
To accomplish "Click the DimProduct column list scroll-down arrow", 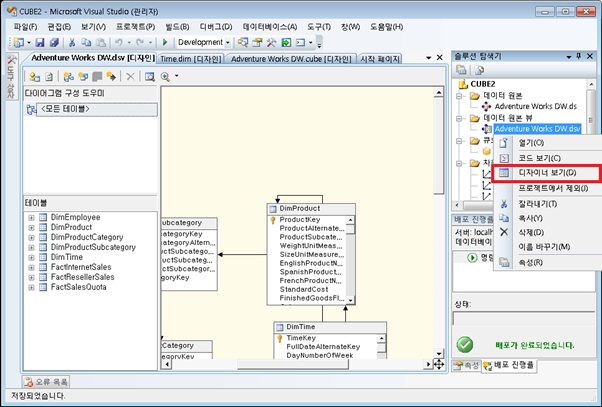I will 350,300.
